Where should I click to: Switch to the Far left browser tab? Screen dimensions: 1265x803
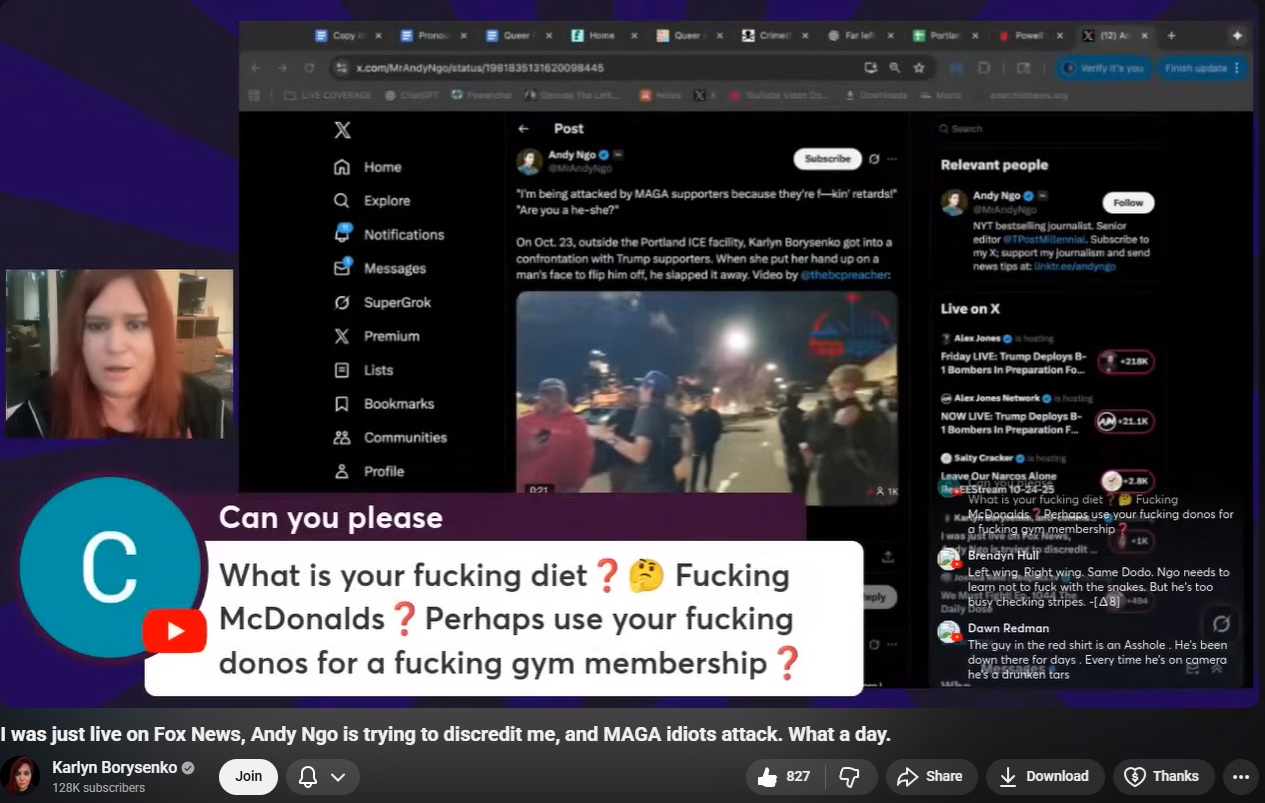coord(859,35)
